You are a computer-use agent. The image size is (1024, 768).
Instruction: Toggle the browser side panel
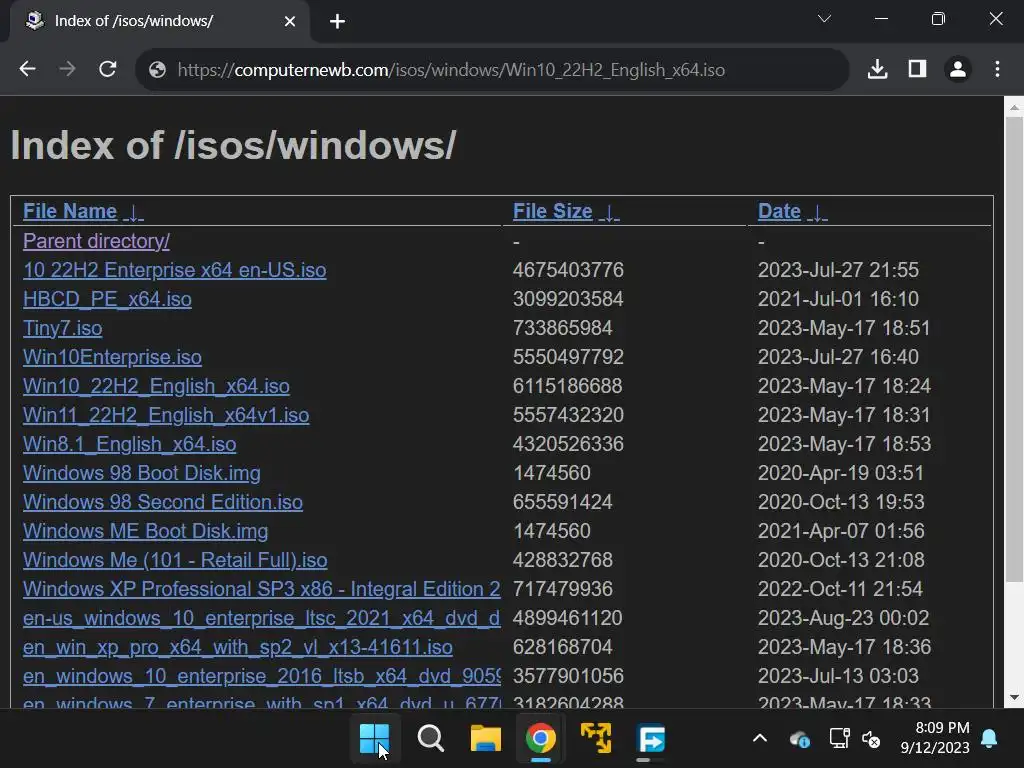[918, 69]
